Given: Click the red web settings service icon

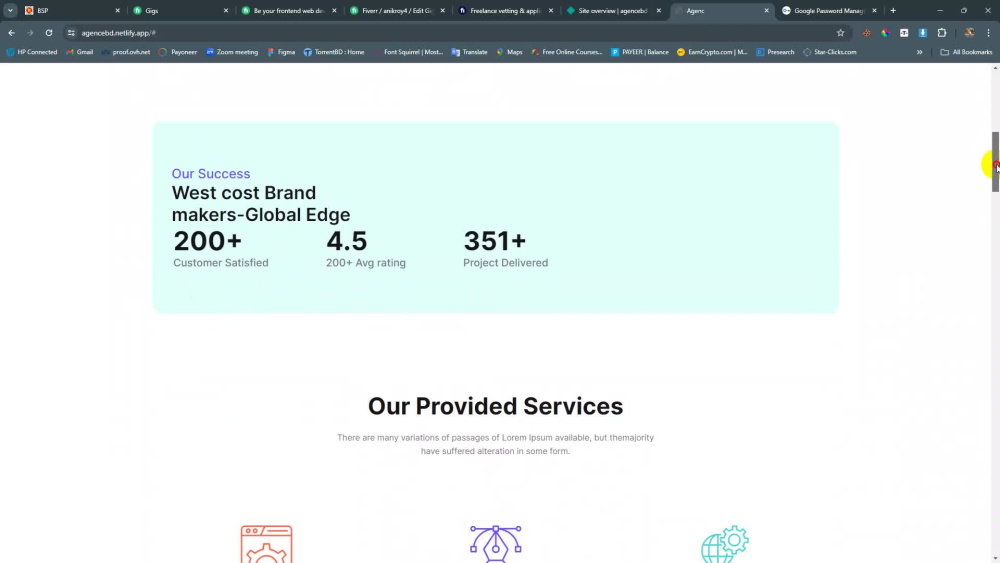Looking at the screenshot, I should click(x=267, y=544).
